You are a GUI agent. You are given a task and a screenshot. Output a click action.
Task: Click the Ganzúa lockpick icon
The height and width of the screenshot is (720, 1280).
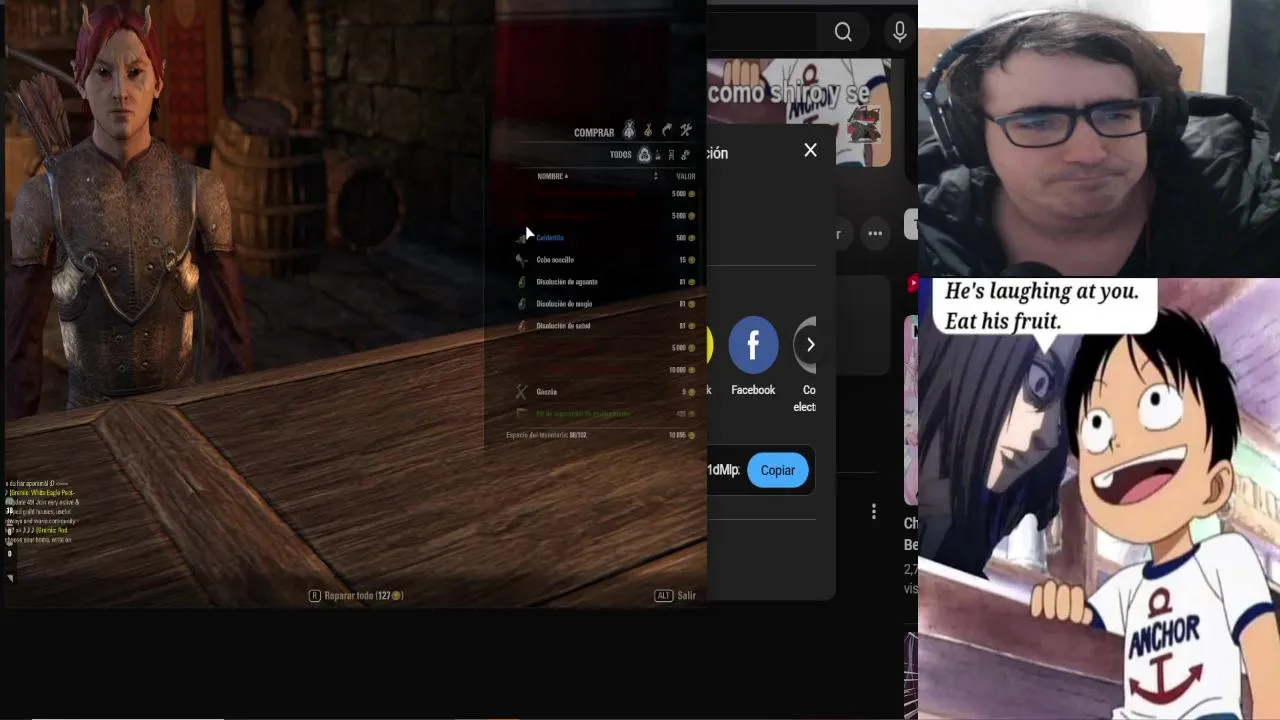(521, 392)
